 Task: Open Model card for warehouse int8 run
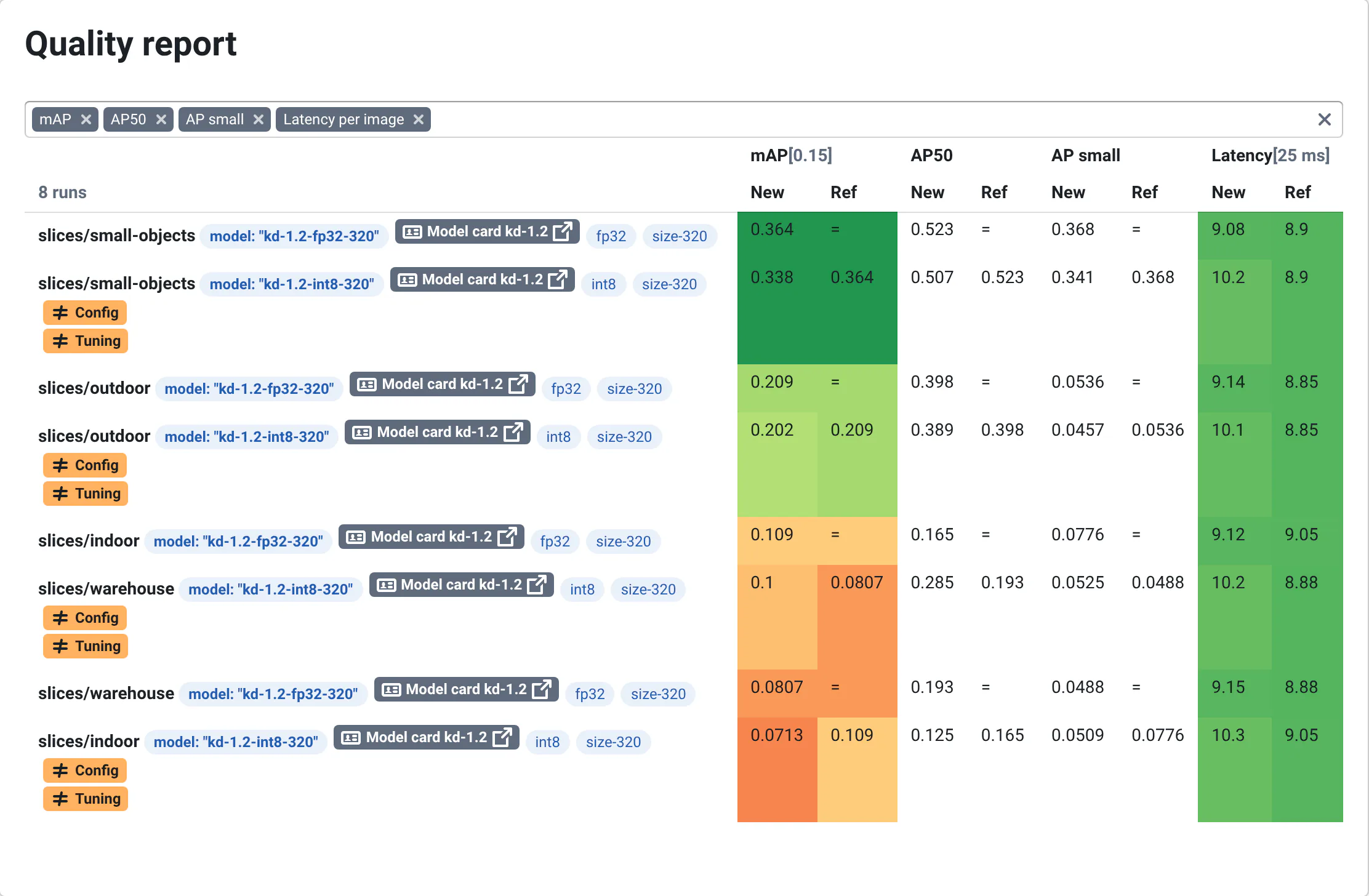click(461, 585)
